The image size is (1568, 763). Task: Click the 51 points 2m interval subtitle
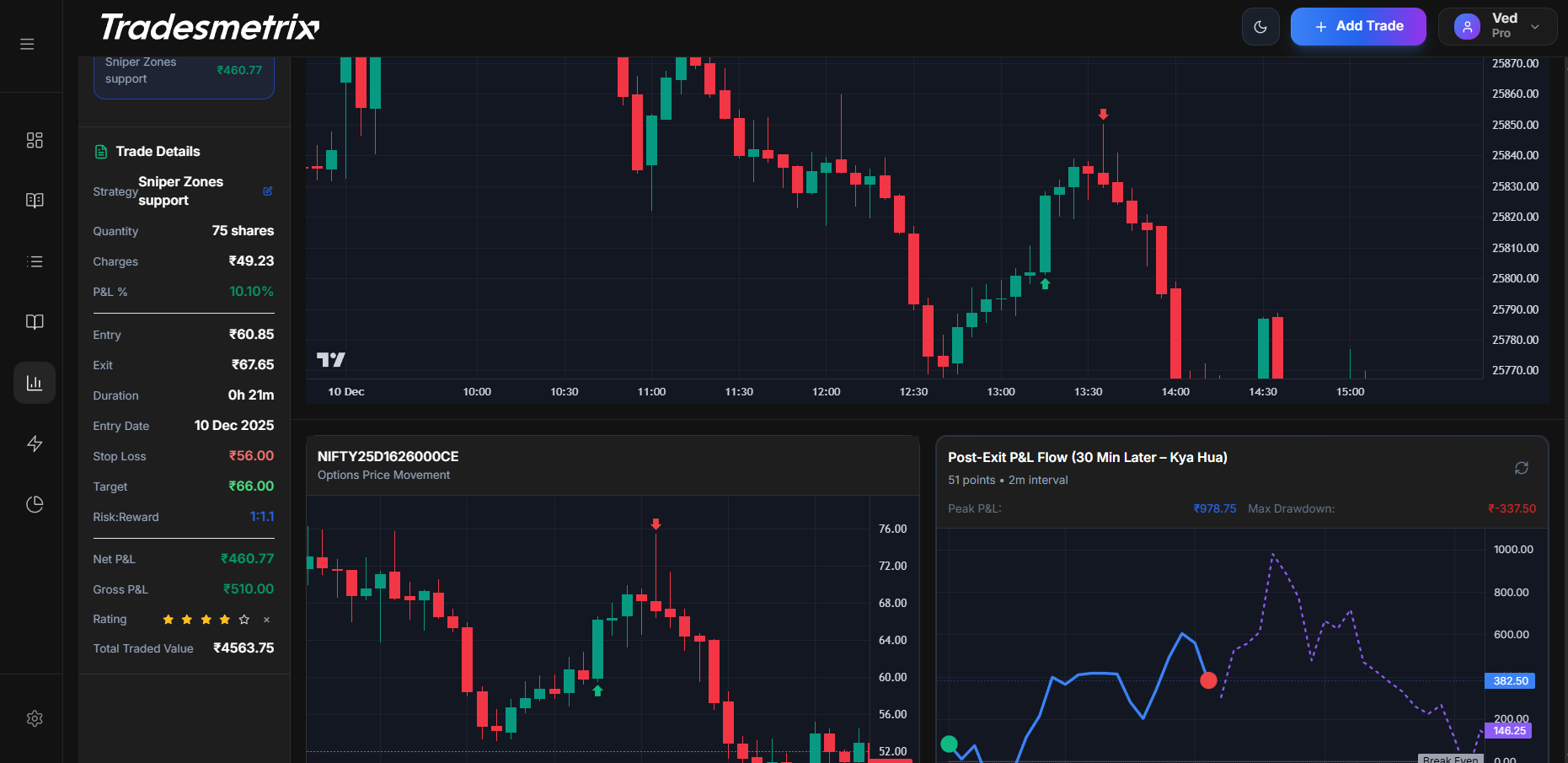tap(1008, 480)
